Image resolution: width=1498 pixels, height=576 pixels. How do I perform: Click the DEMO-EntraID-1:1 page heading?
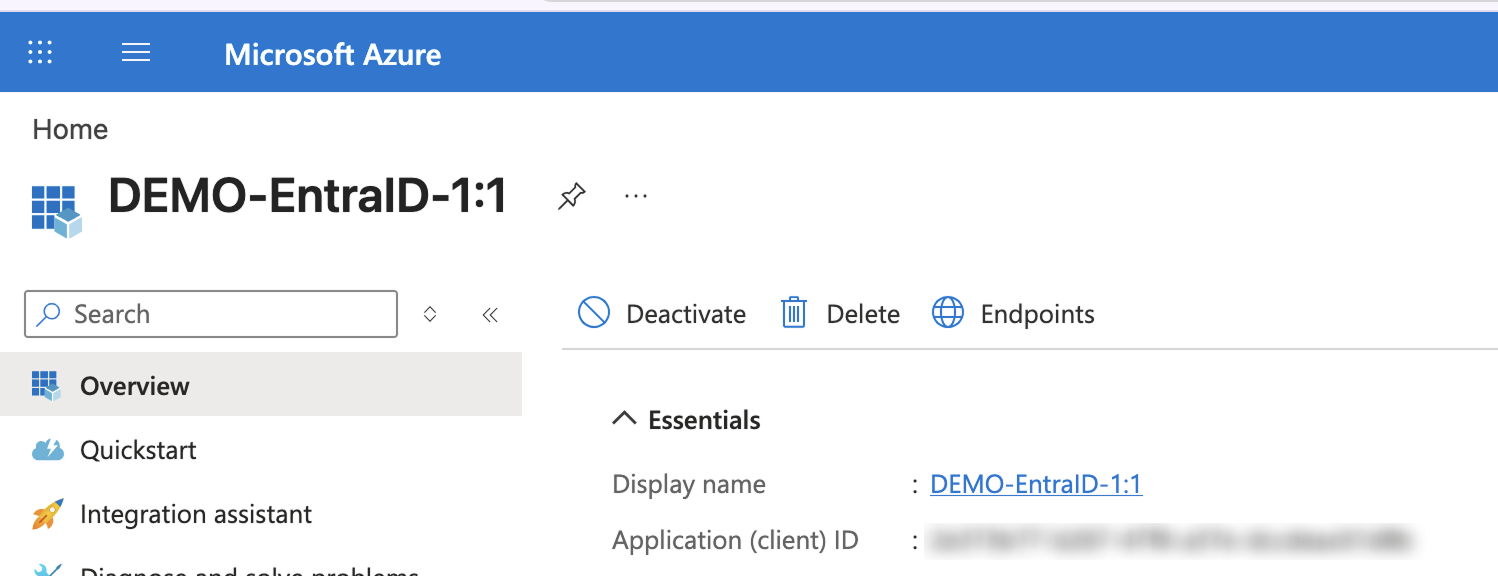(x=308, y=196)
